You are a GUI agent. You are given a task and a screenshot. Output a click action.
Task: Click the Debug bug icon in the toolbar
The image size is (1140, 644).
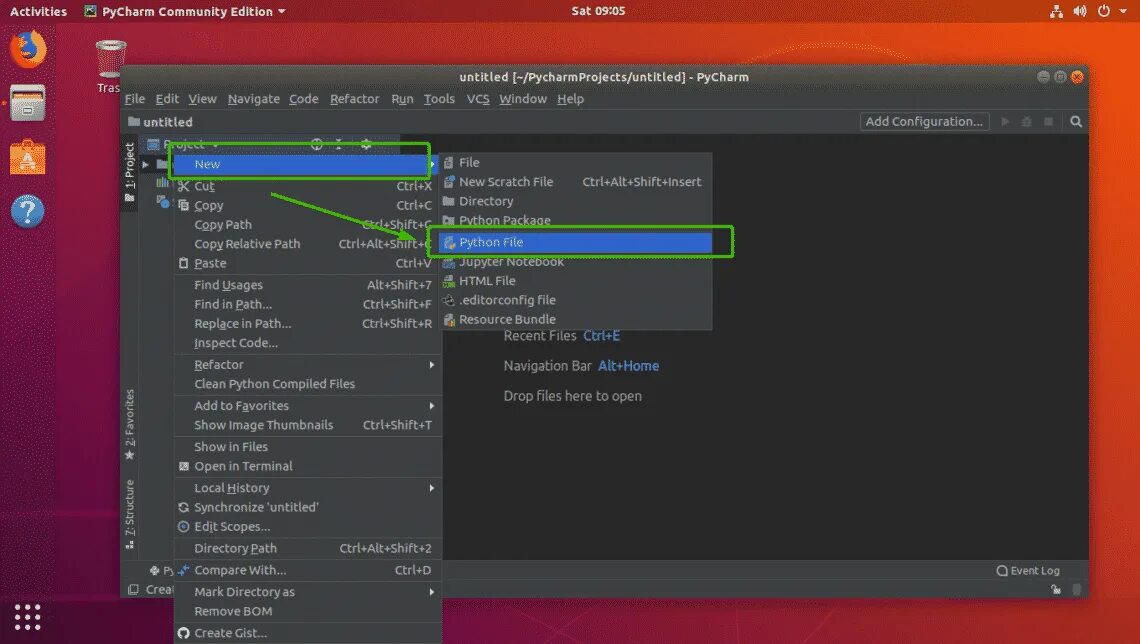[x=1027, y=121]
